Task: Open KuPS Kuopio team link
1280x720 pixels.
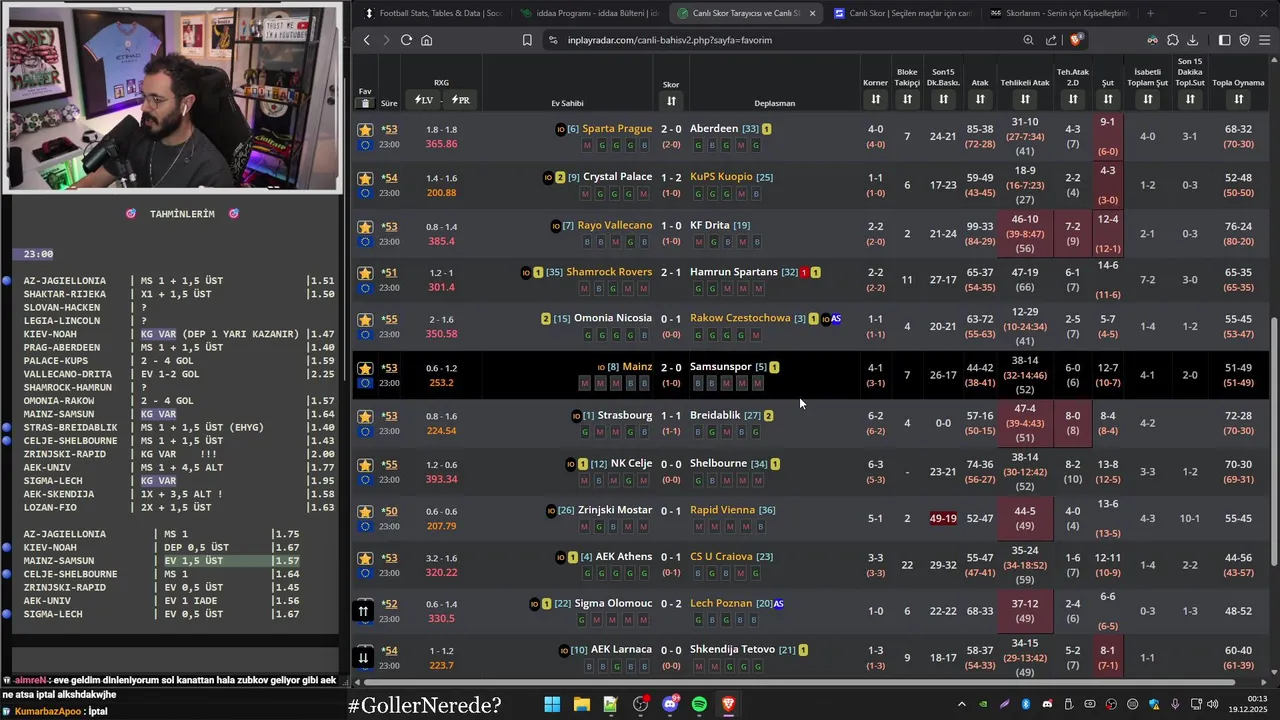Action: coord(721,177)
